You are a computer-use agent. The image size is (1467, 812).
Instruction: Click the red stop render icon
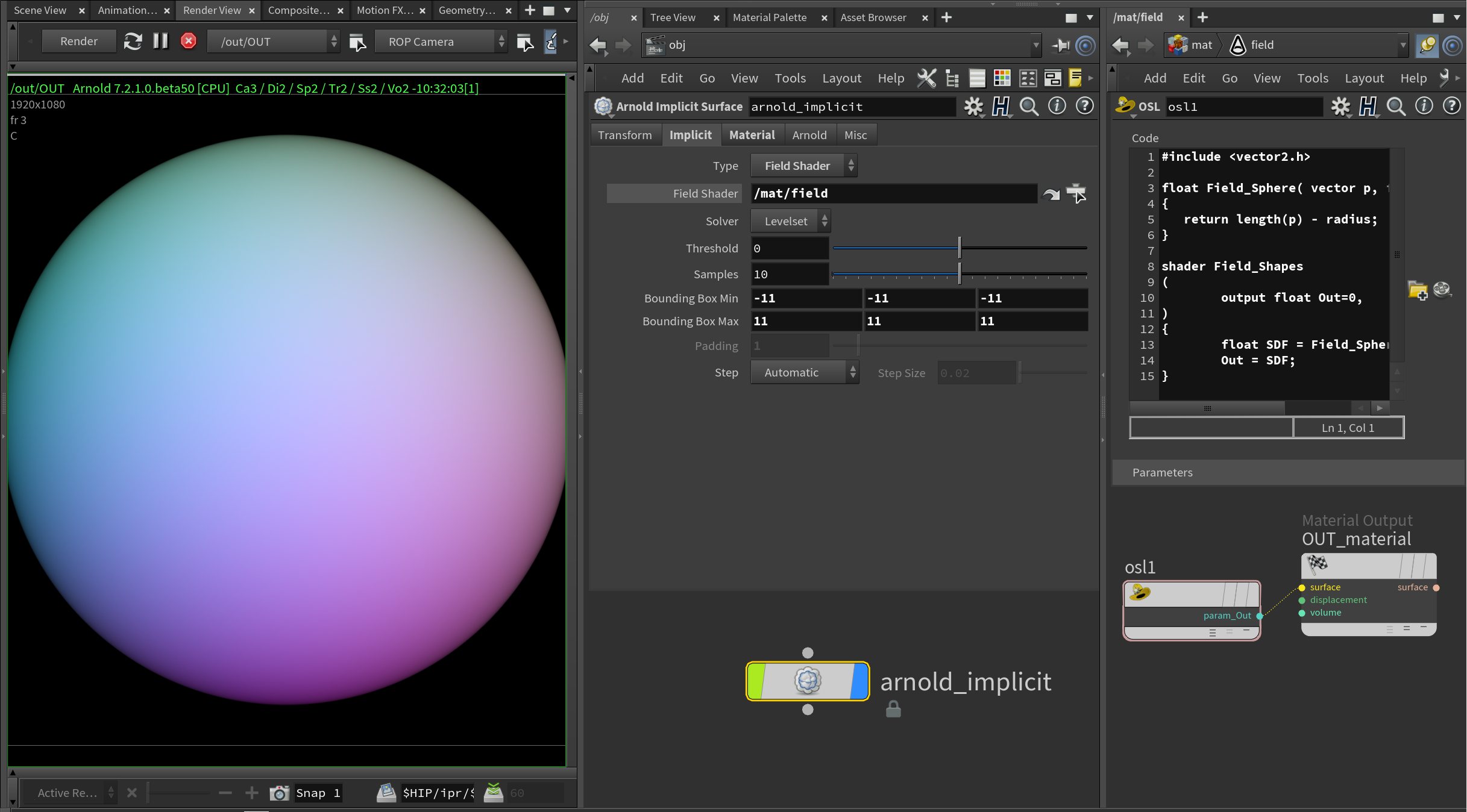[x=189, y=42]
